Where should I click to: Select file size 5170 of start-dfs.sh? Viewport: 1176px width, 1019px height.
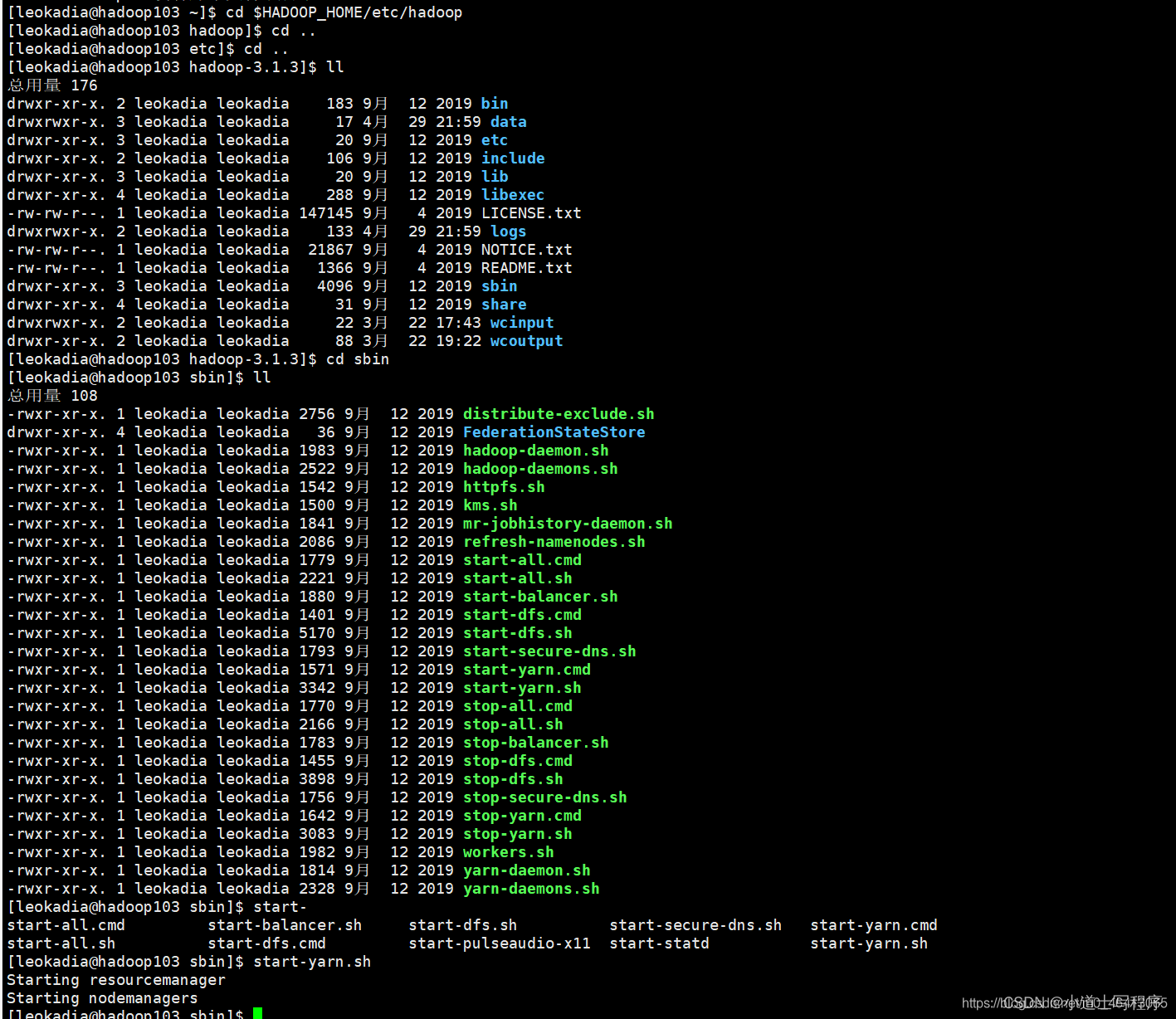coord(317,633)
